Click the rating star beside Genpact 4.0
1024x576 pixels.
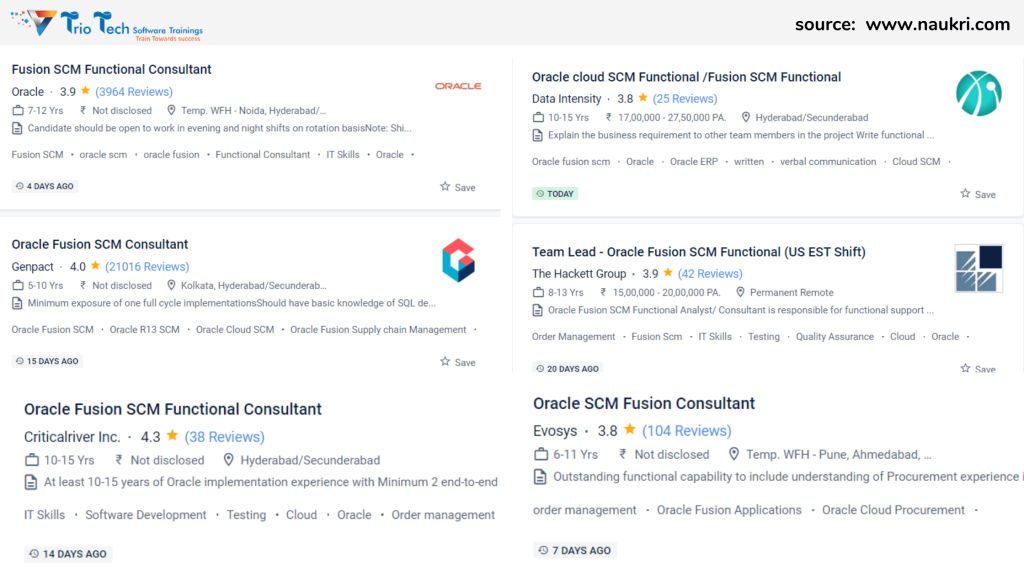click(x=95, y=266)
